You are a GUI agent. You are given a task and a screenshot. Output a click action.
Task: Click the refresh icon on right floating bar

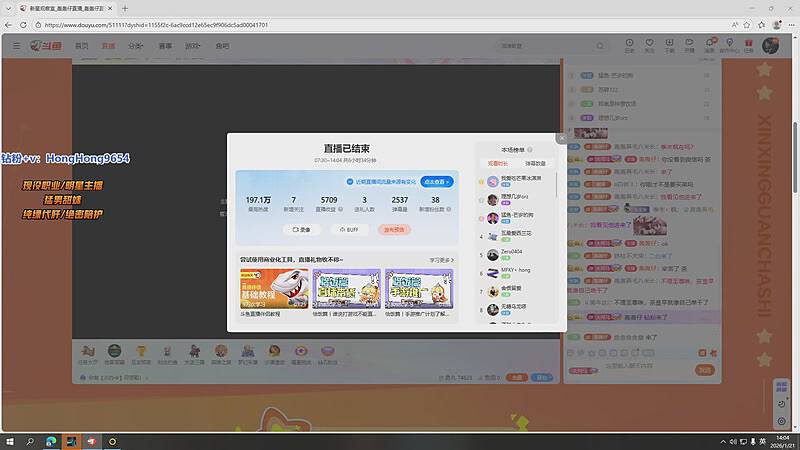point(782,404)
